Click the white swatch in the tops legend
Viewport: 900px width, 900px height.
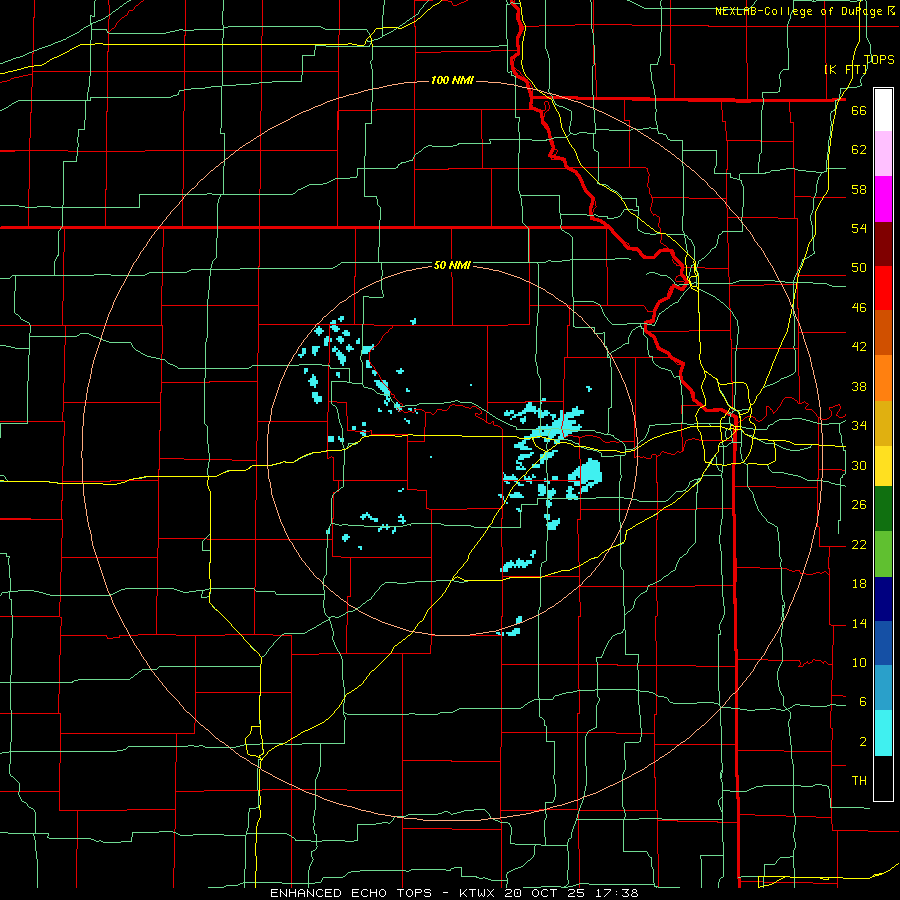coord(883,110)
